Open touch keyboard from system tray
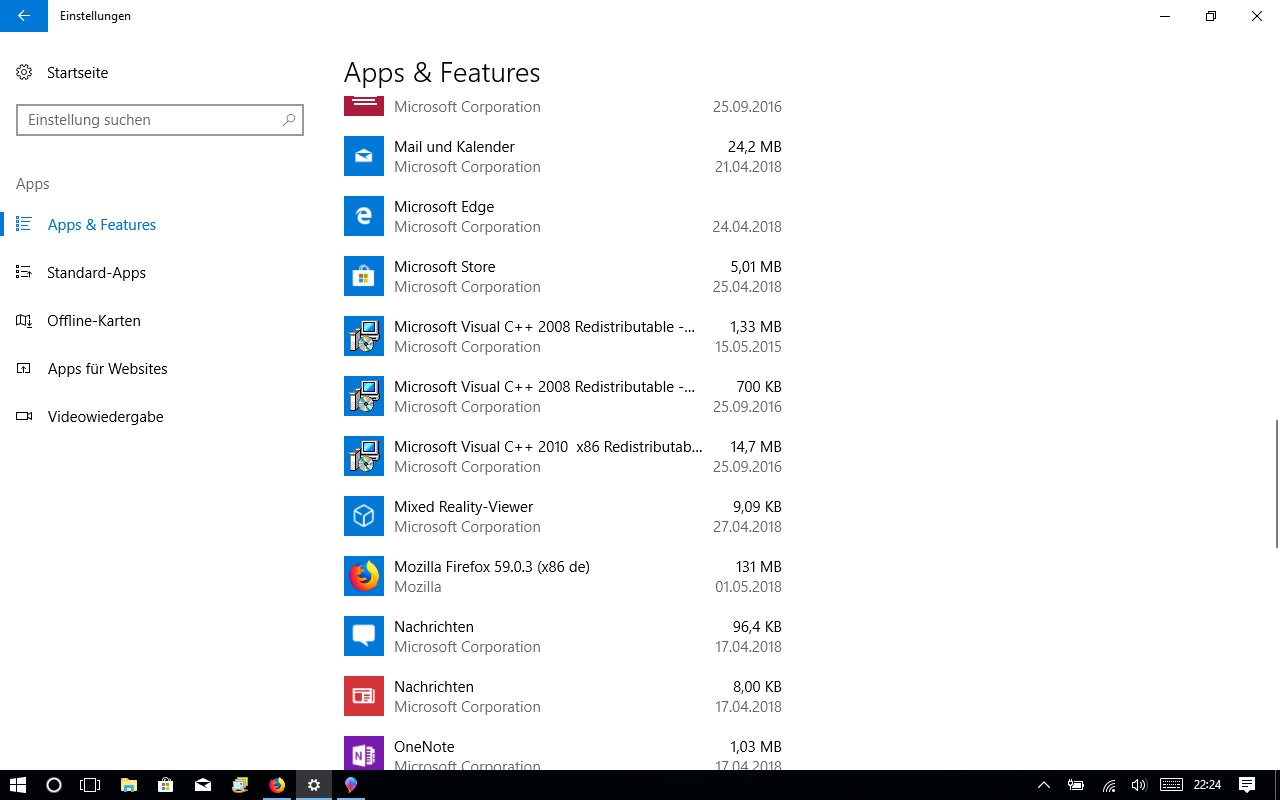1280x800 pixels. click(1172, 785)
